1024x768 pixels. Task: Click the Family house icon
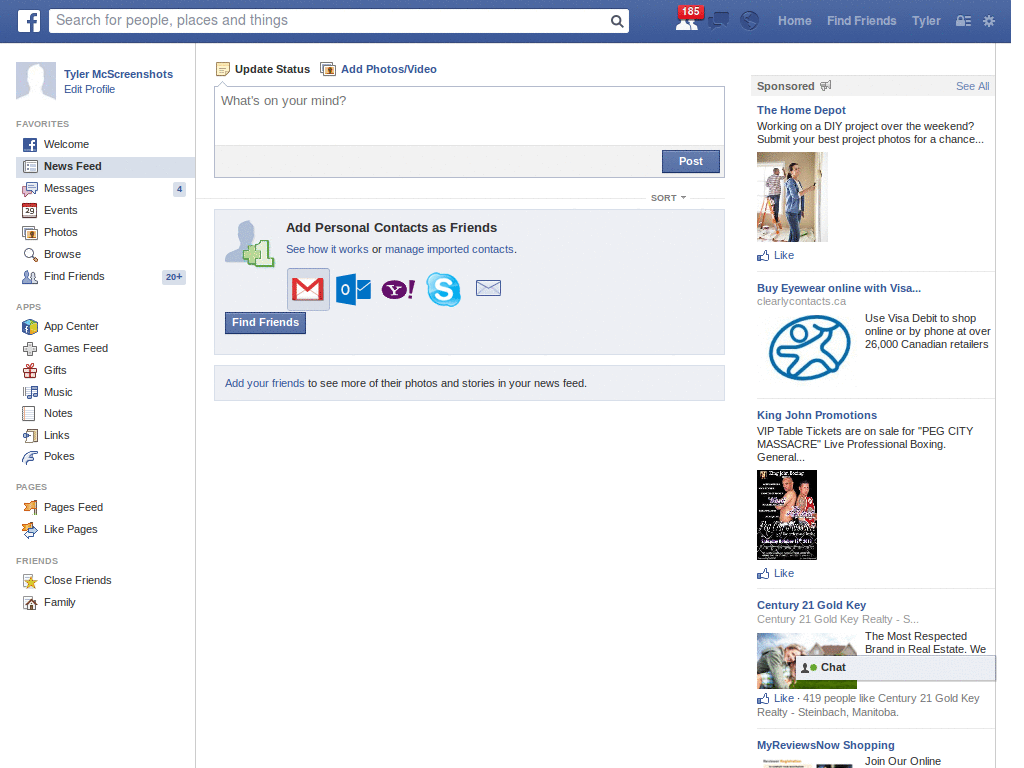[30, 603]
